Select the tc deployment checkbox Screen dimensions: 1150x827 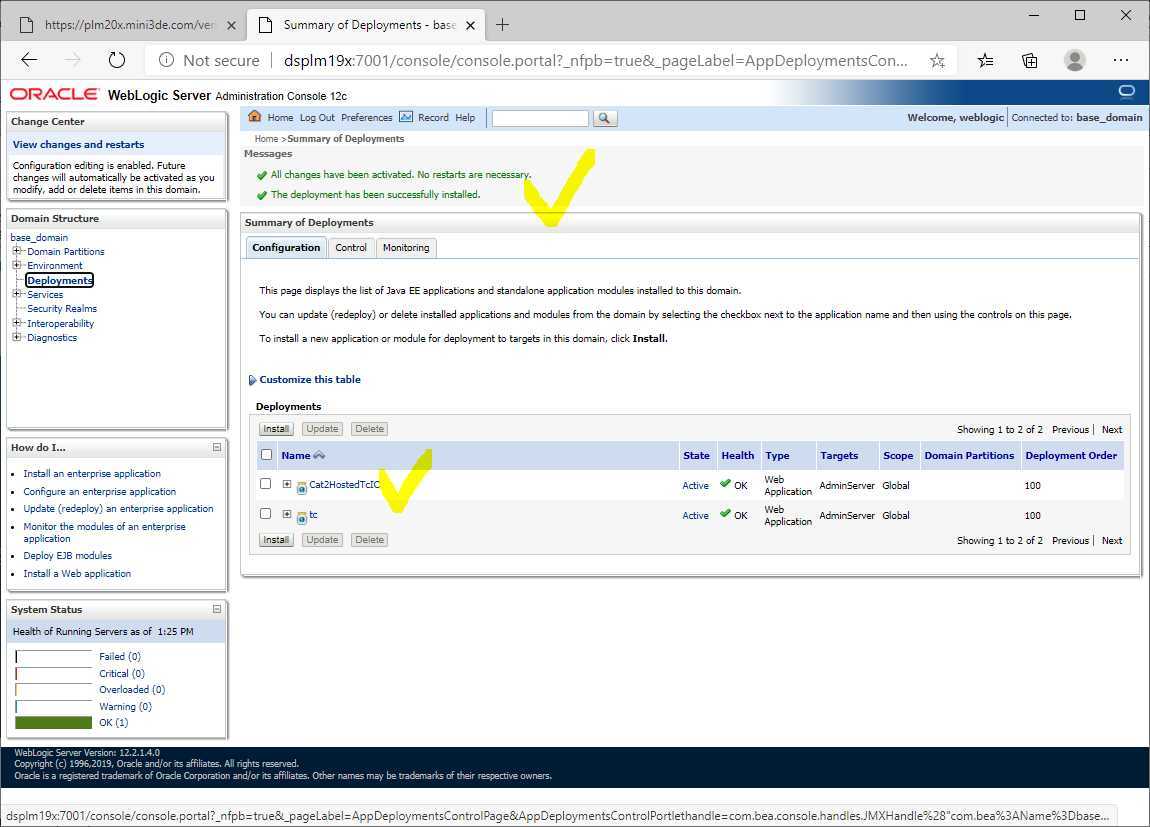pyautogui.click(x=266, y=514)
